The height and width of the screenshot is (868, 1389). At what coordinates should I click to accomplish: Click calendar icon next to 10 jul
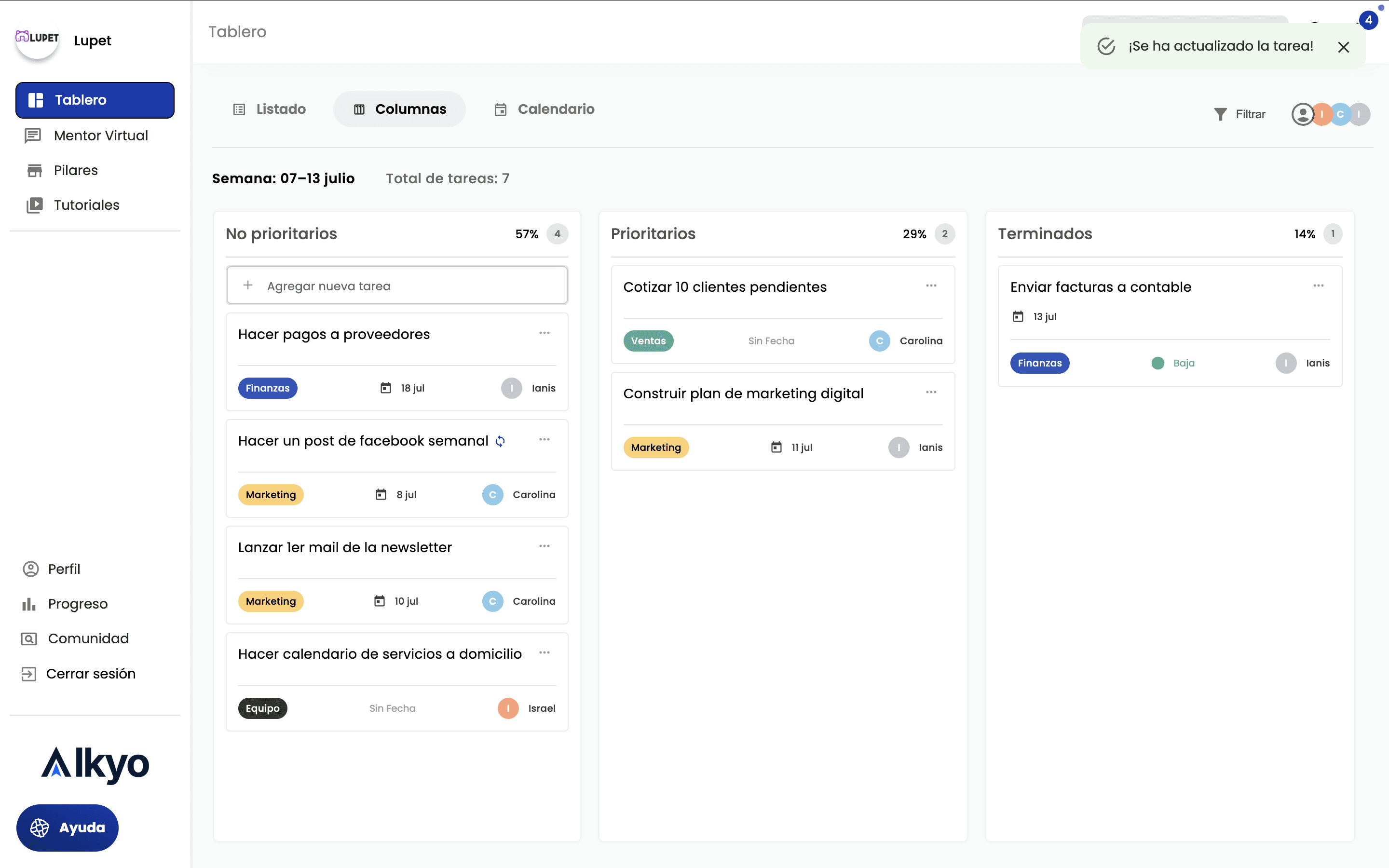[380, 601]
